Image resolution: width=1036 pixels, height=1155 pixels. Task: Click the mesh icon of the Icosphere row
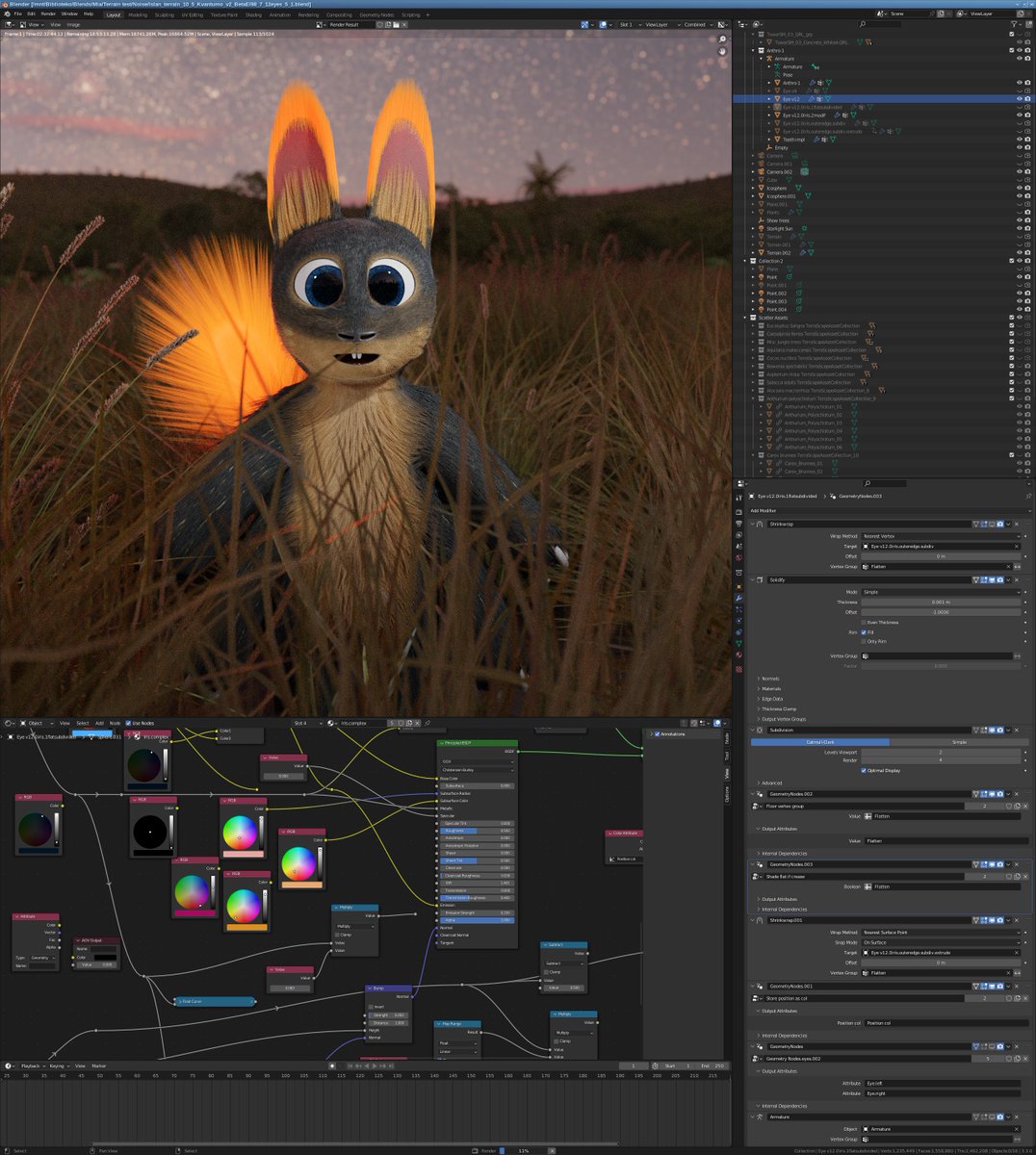tap(761, 188)
